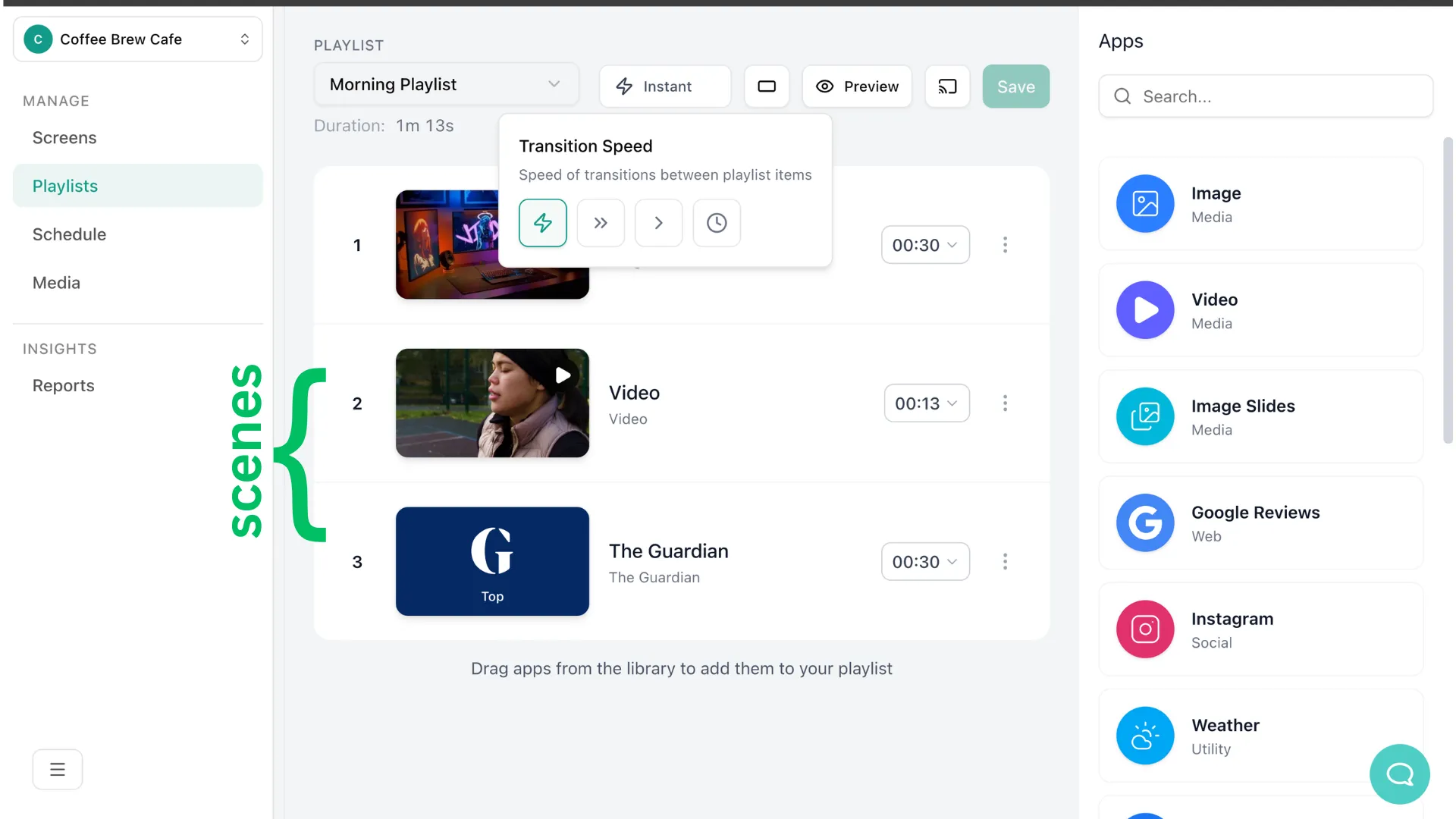Open more options for playlist item 1
Image resolution: width=1456 pixels, height=819 pixels.
(x=1005, y=245)
